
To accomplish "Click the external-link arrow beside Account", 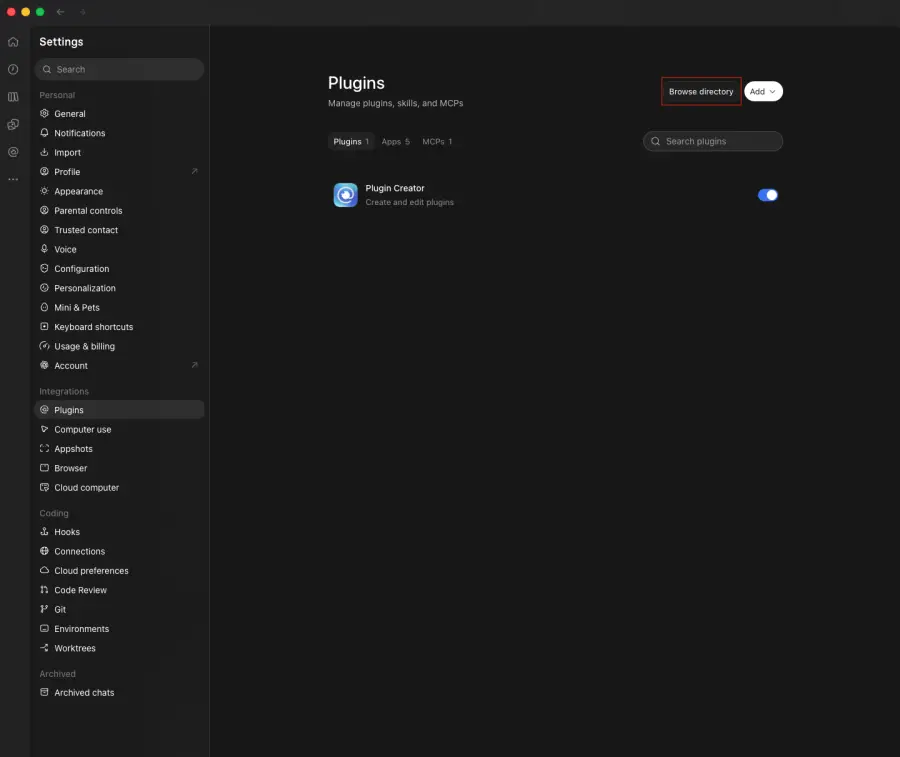I will pos(195,365).
